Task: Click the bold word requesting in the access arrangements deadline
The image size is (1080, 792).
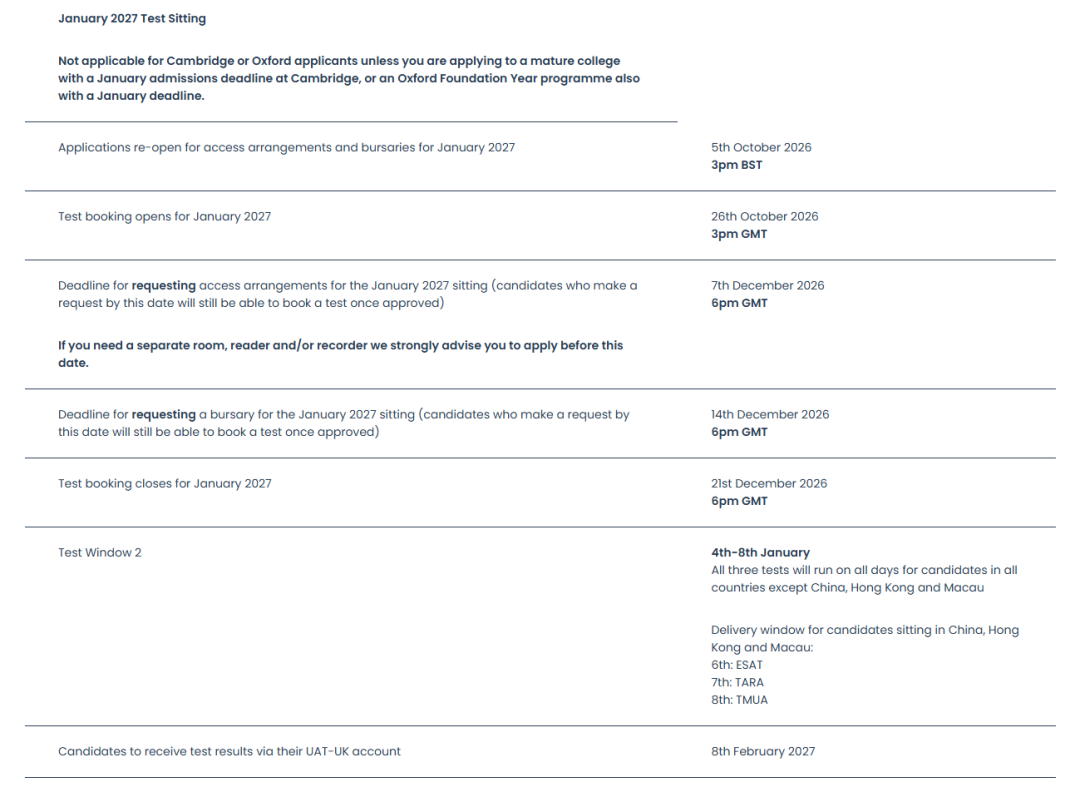Action: coord(164,285)
